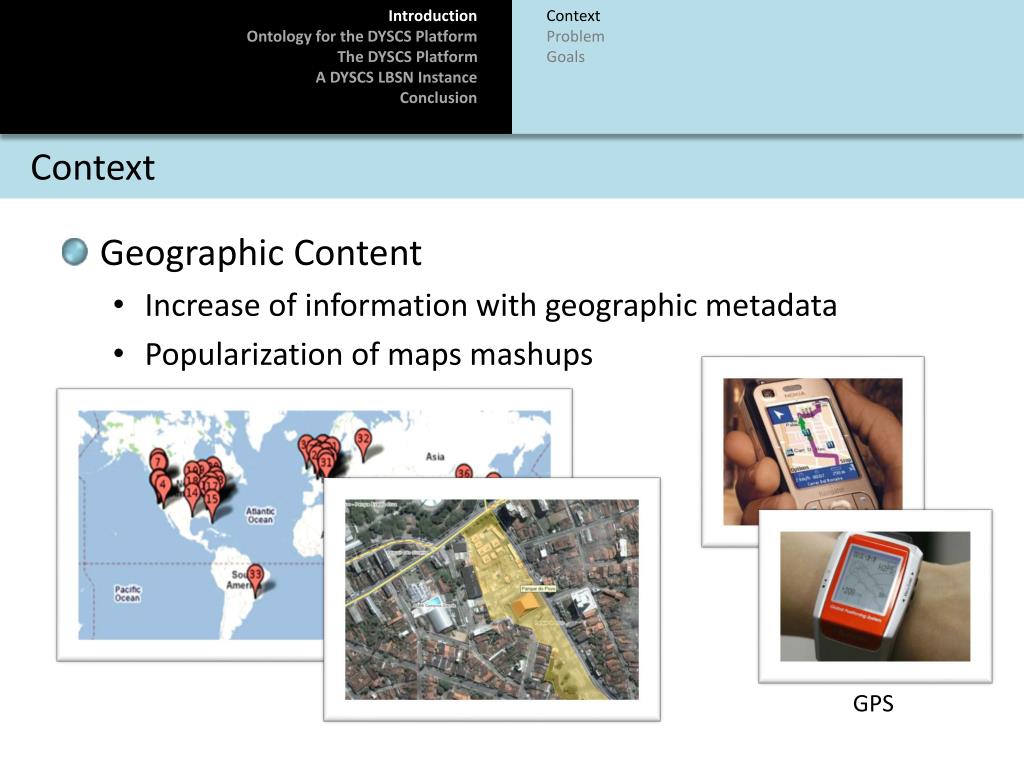Open the Goals subsection link

[565, 57]
